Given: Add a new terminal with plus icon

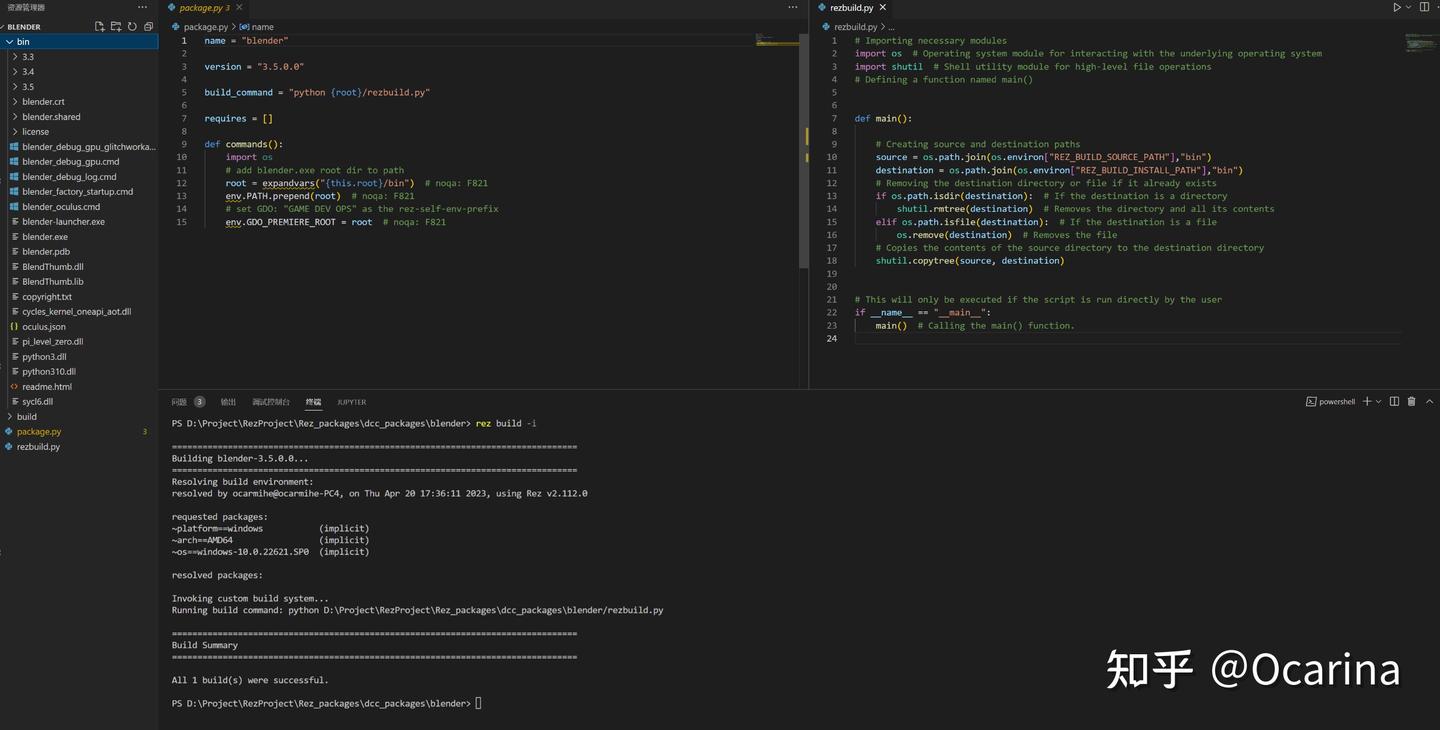Looking at the screenshot, I should [1367, 402].
